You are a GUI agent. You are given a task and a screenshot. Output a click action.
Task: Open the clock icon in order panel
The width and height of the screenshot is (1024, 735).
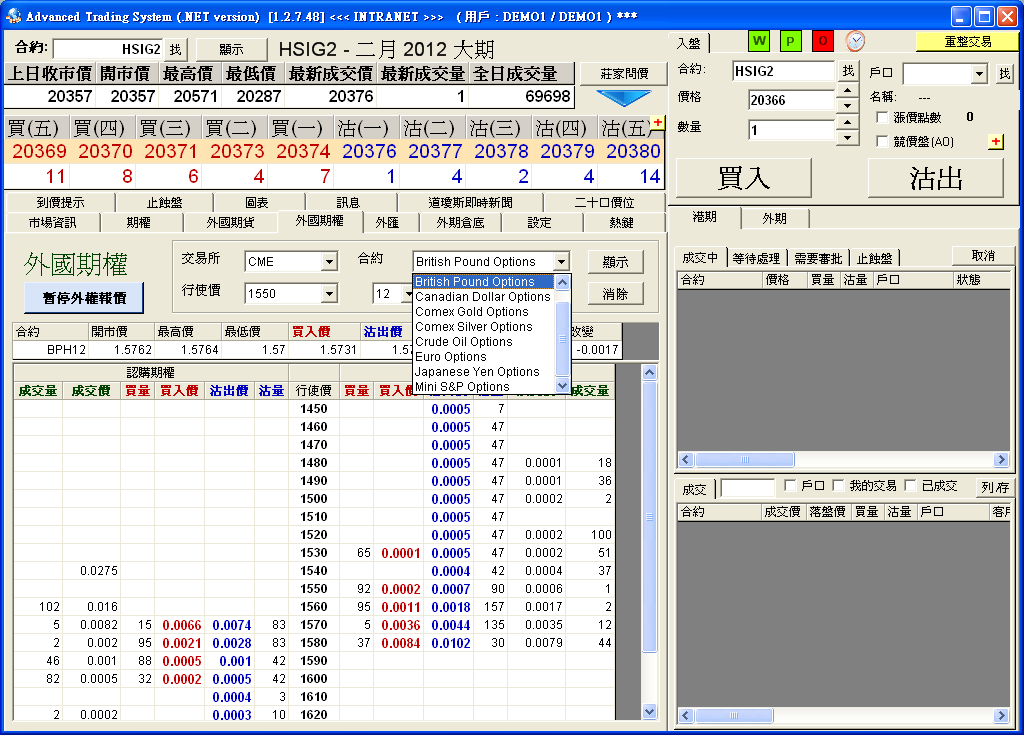pyautogui.click(x=855, y=41)
